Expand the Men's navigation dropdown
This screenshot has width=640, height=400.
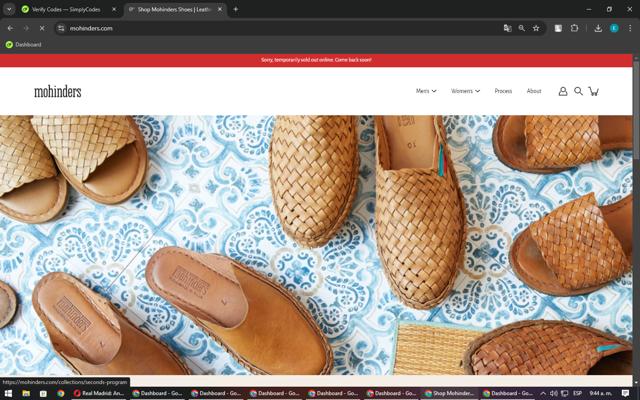426,91
